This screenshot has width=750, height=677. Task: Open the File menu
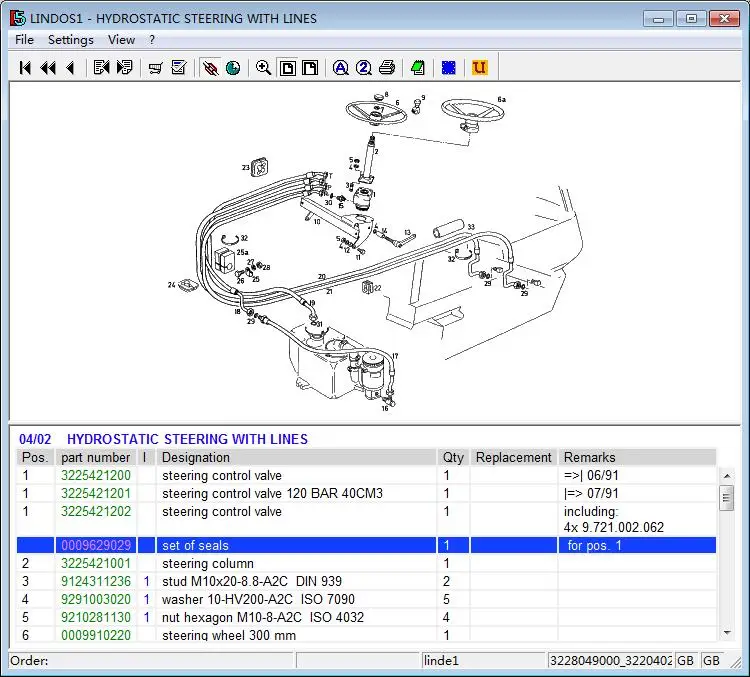[x=24, y=40]
